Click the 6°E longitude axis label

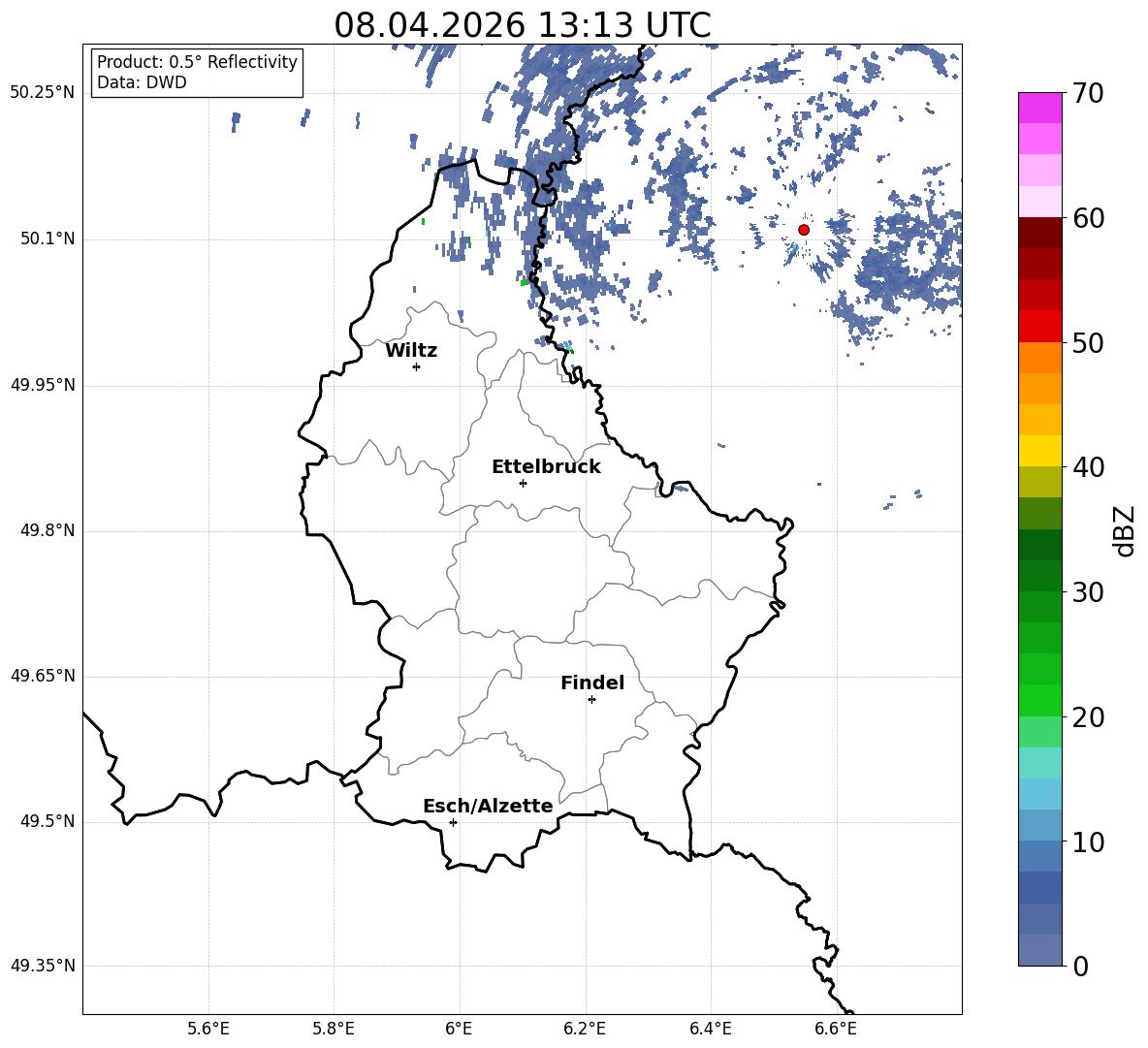pyautogui.click(x=459, y=1029)
